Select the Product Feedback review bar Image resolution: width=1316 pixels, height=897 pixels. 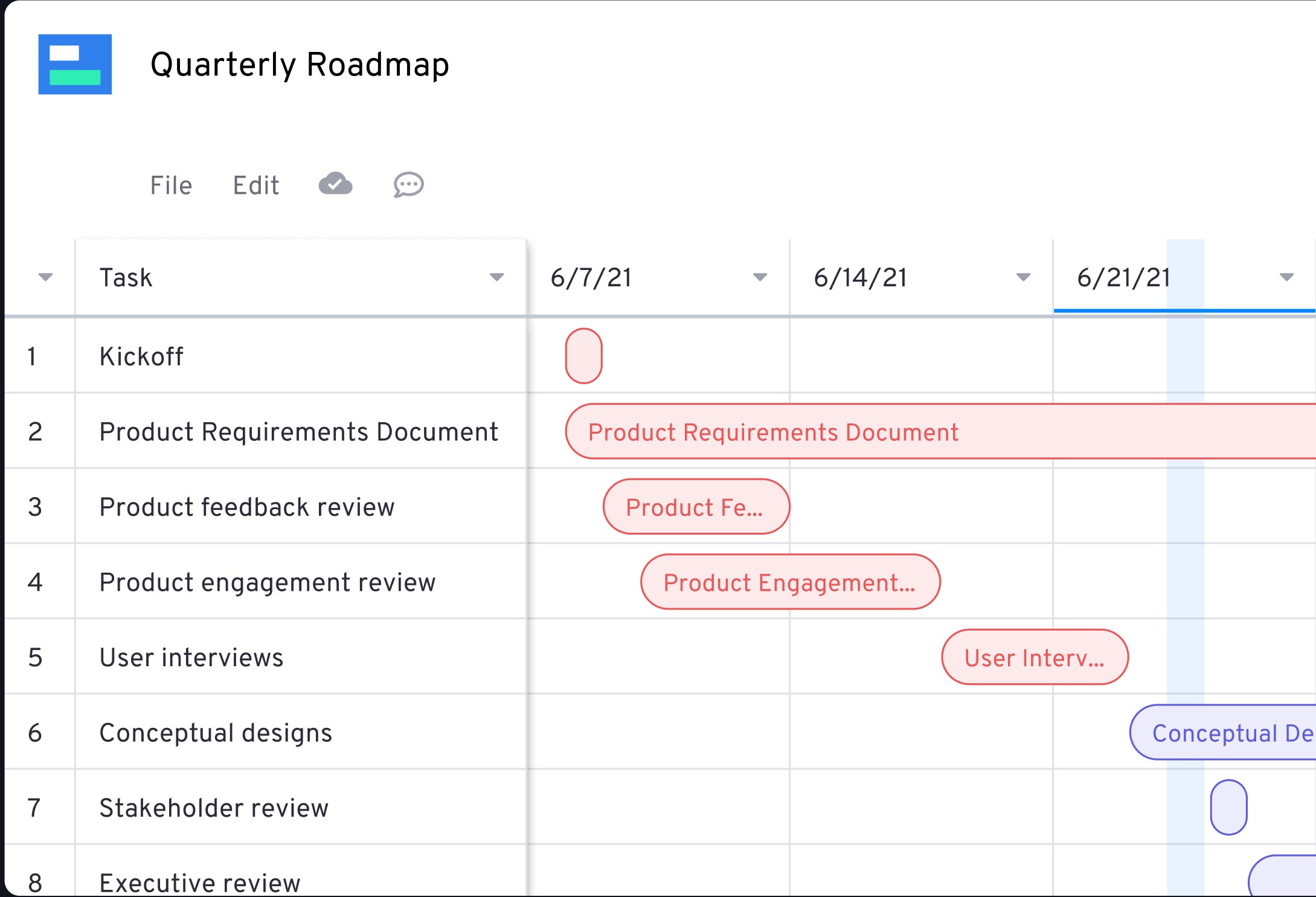696,507
